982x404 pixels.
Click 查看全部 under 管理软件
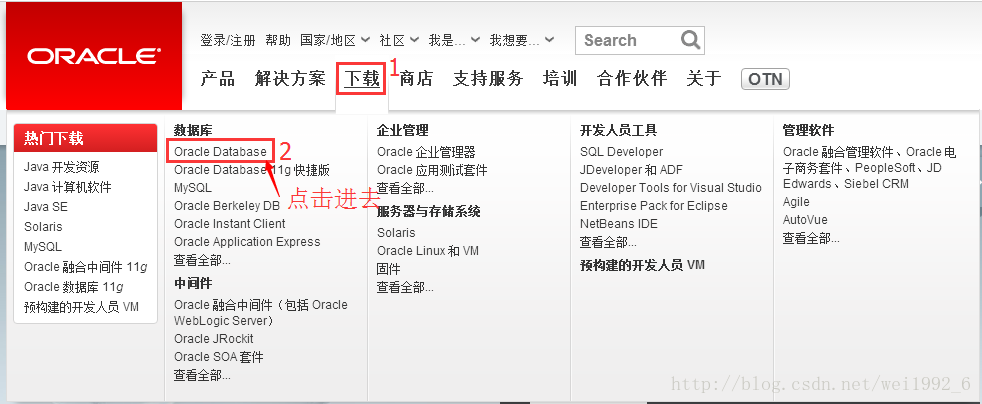pyautogui.click(x=811, y=238)
